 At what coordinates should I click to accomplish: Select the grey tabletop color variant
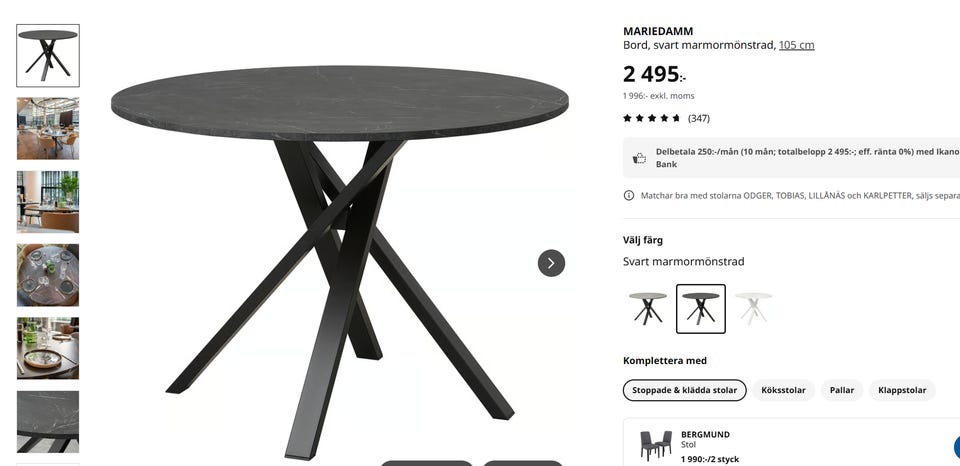[x=648, y=308]
